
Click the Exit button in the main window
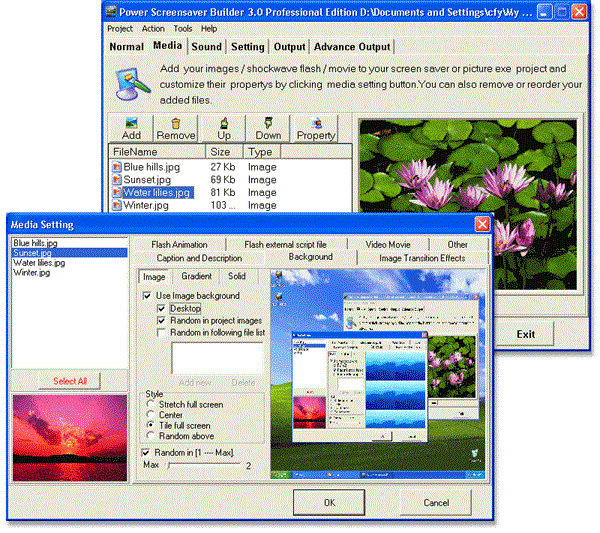[525, 334]
